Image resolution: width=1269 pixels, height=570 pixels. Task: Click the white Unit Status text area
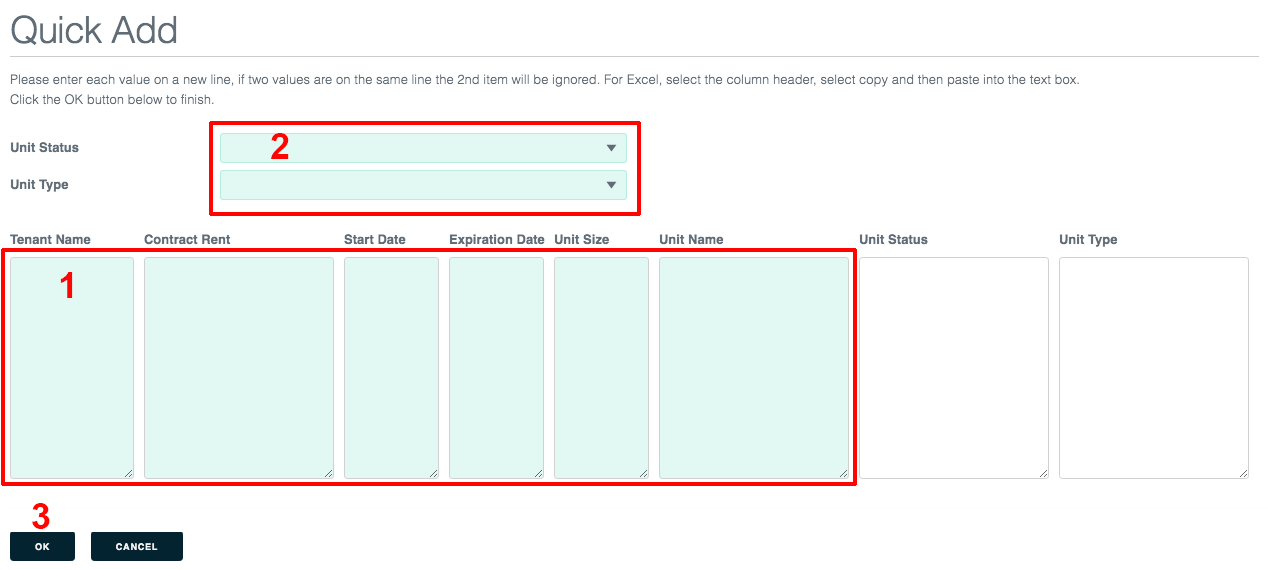(954, 368)
